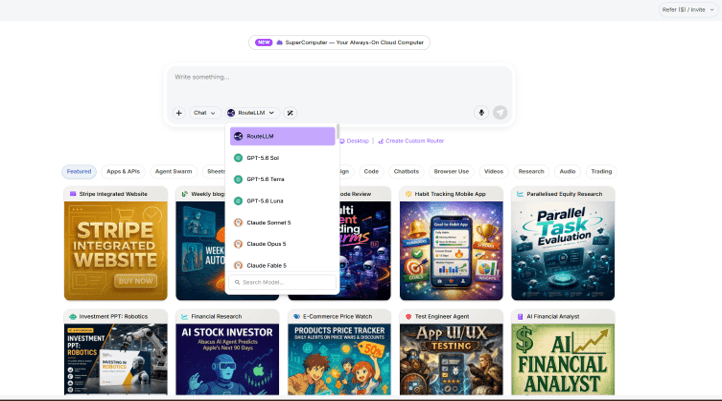Click the Create Custom Router icon
This screenshot has height=401, width=722.
[x=381, y=141]
